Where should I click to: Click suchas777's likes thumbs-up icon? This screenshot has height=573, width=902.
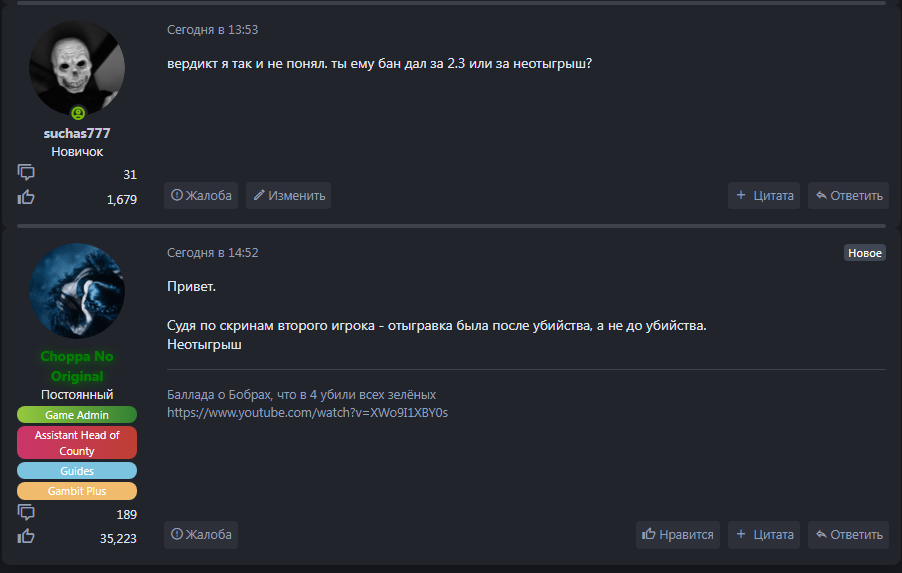pos(26,198)
